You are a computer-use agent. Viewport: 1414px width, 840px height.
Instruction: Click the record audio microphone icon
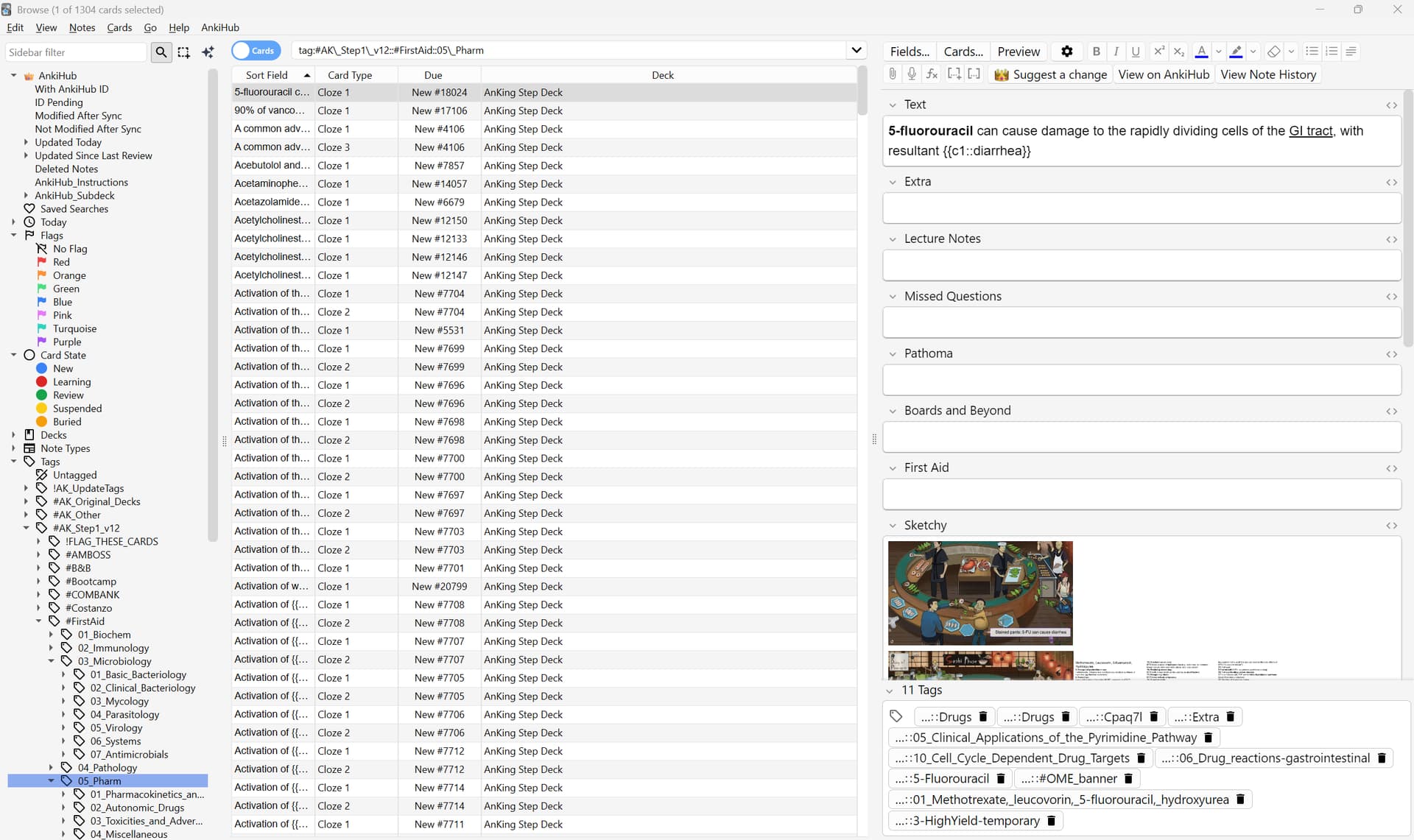(x=912, y=74)
